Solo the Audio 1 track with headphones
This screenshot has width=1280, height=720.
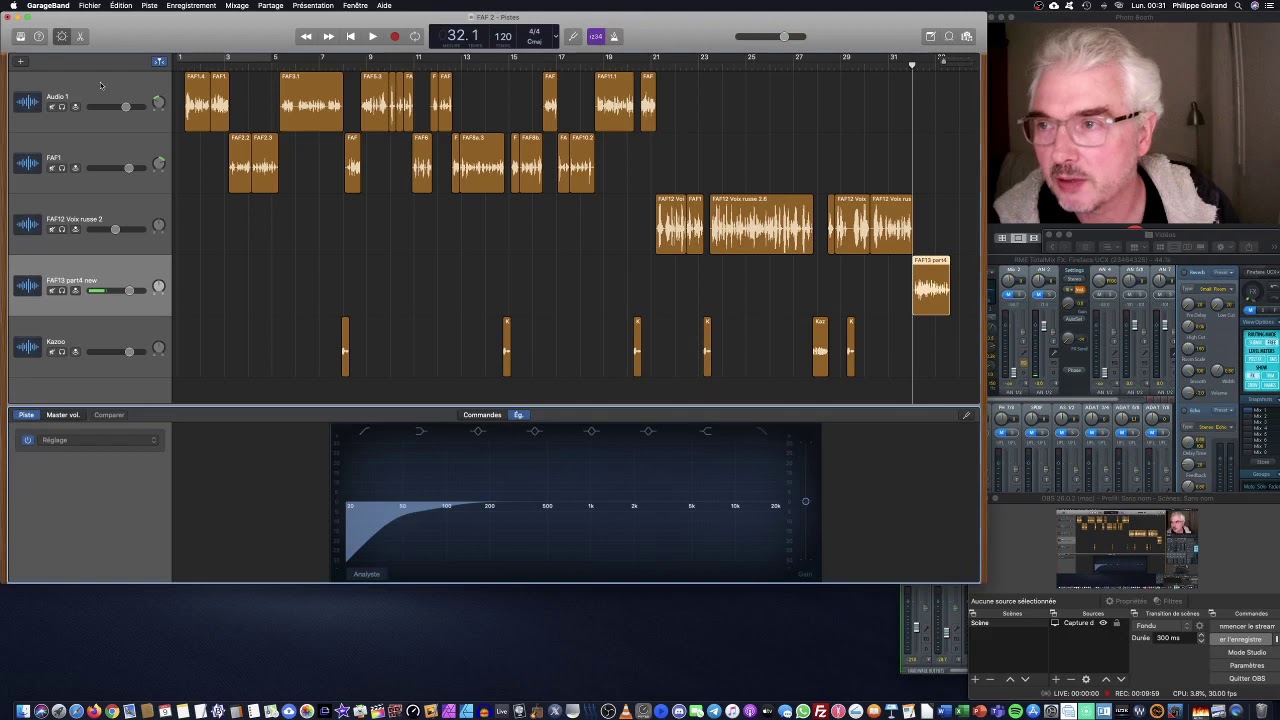tap(62, 107)
